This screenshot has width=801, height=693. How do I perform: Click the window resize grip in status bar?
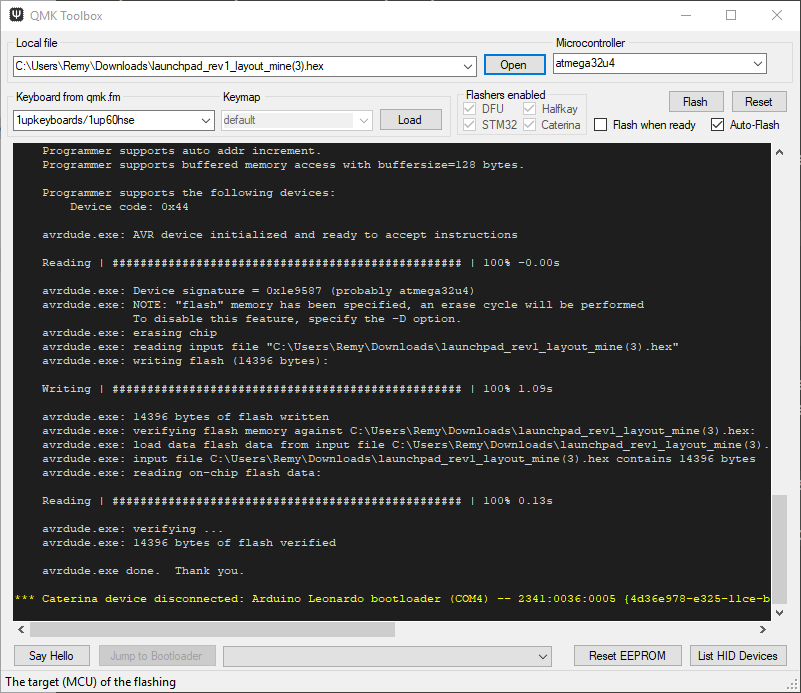coord(793,685)
